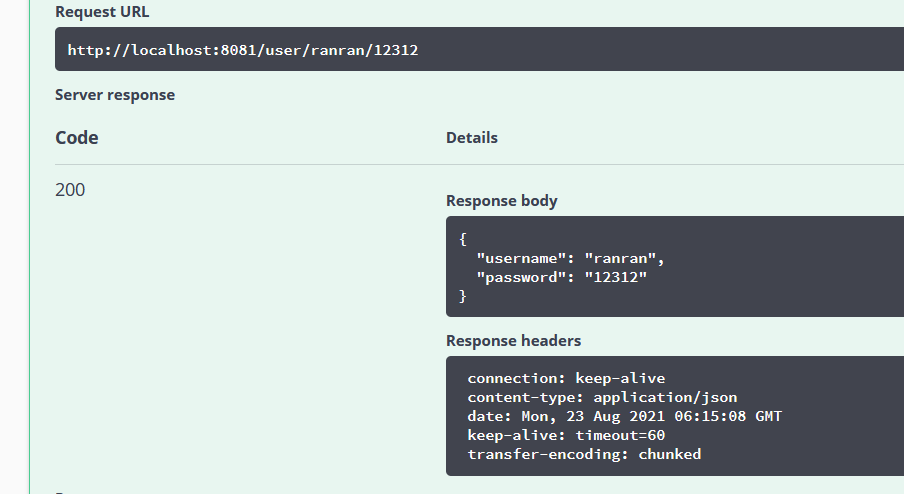Click the Details column header
This screenshot has width=904, height=494.
(472, 138)
